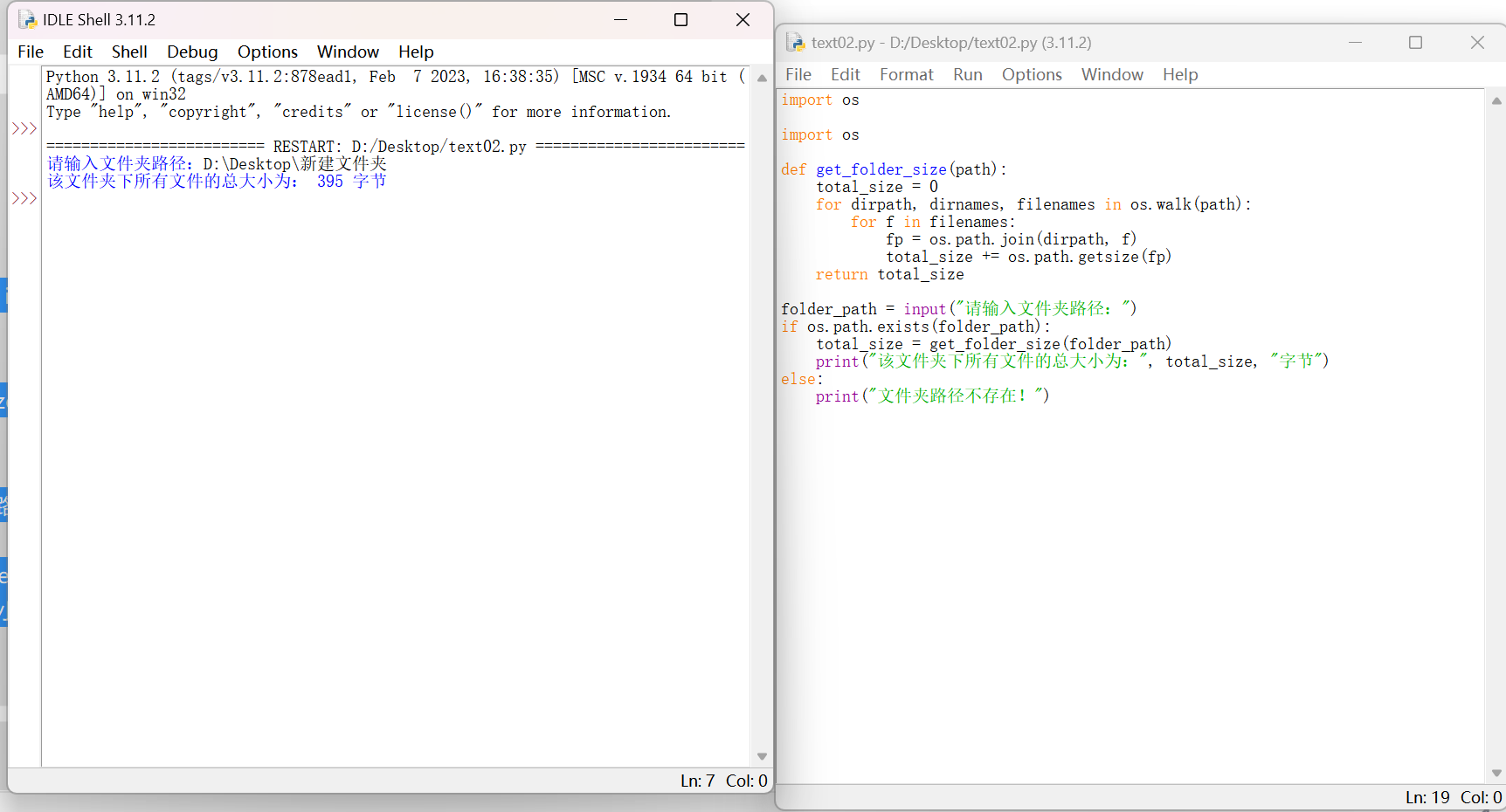Minimize the text02.py editor window
This screenshot has height=812, width=1506.
(1355, 42)
